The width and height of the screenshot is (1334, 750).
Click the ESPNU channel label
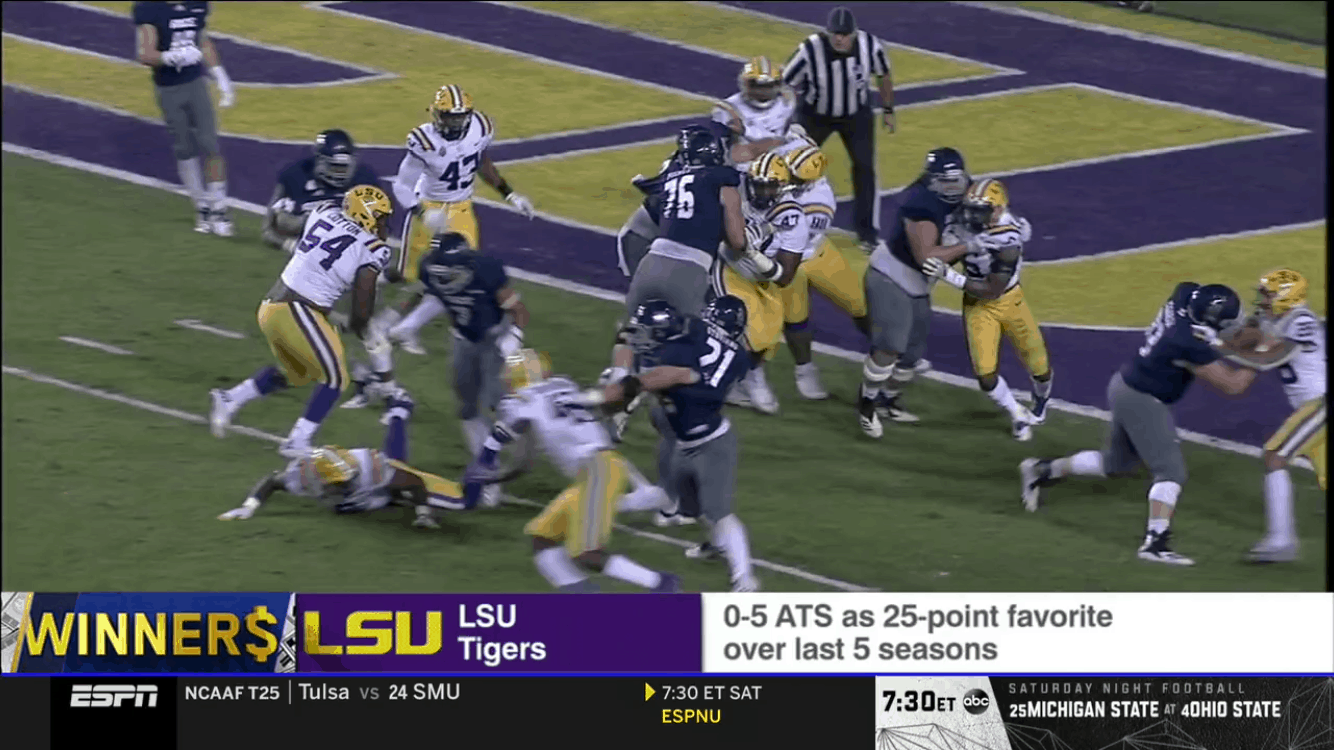(x=691, y=716)
